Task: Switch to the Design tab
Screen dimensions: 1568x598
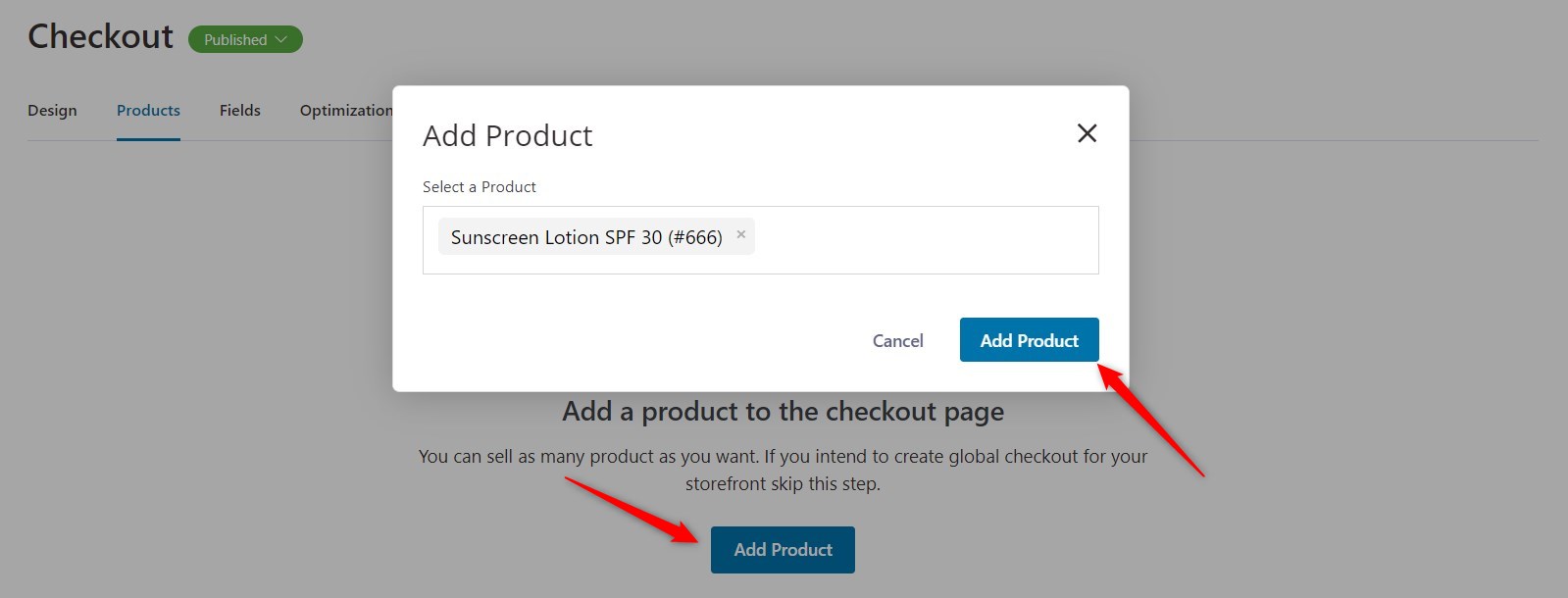Action: click(x=52, y=111)
